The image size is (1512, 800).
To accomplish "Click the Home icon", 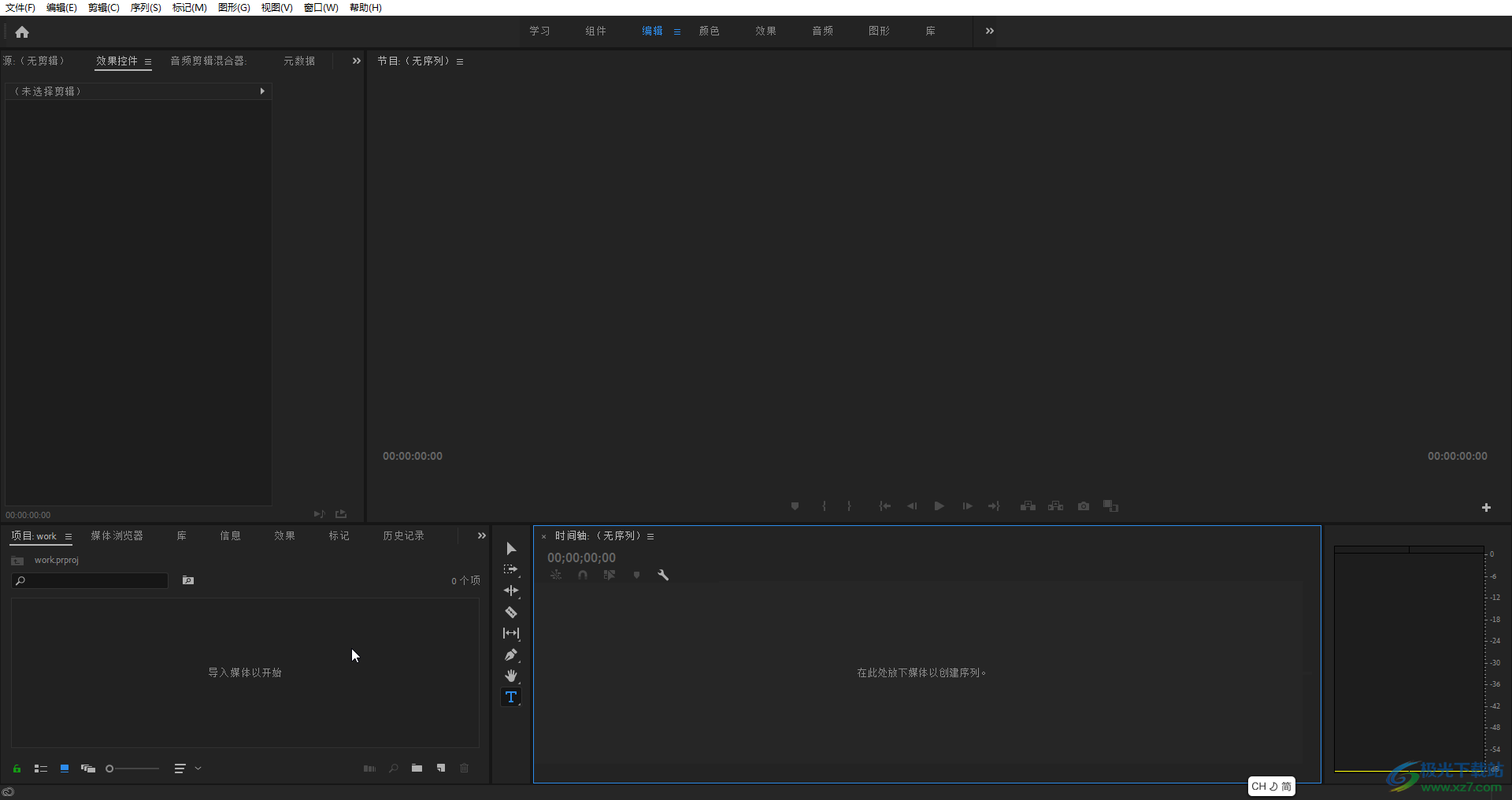I will 22,32.
